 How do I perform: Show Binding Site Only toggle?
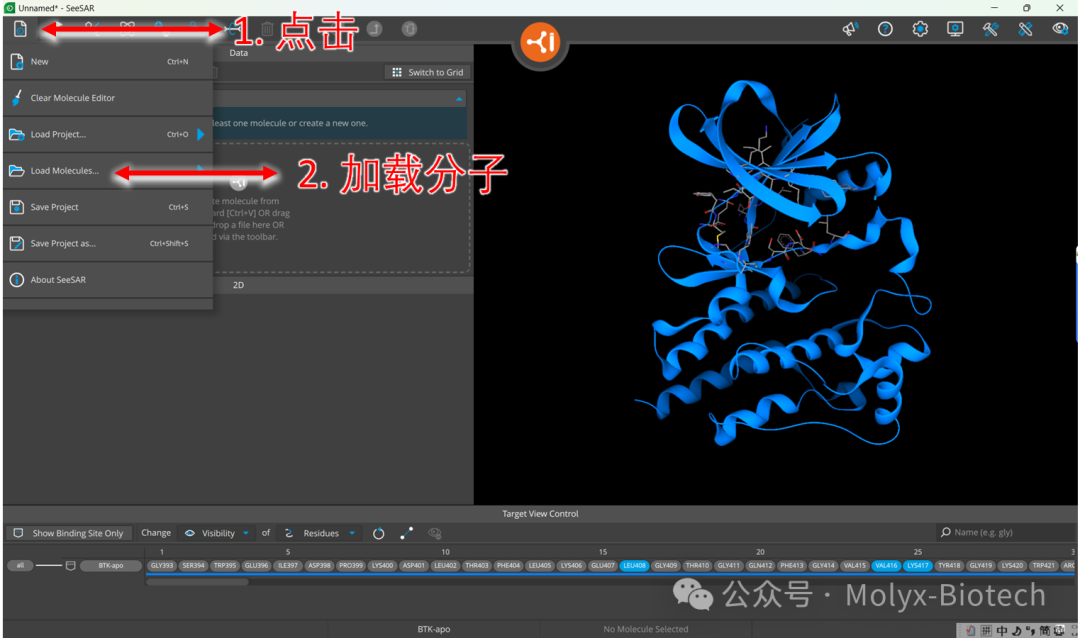click(x=68, y=533)
